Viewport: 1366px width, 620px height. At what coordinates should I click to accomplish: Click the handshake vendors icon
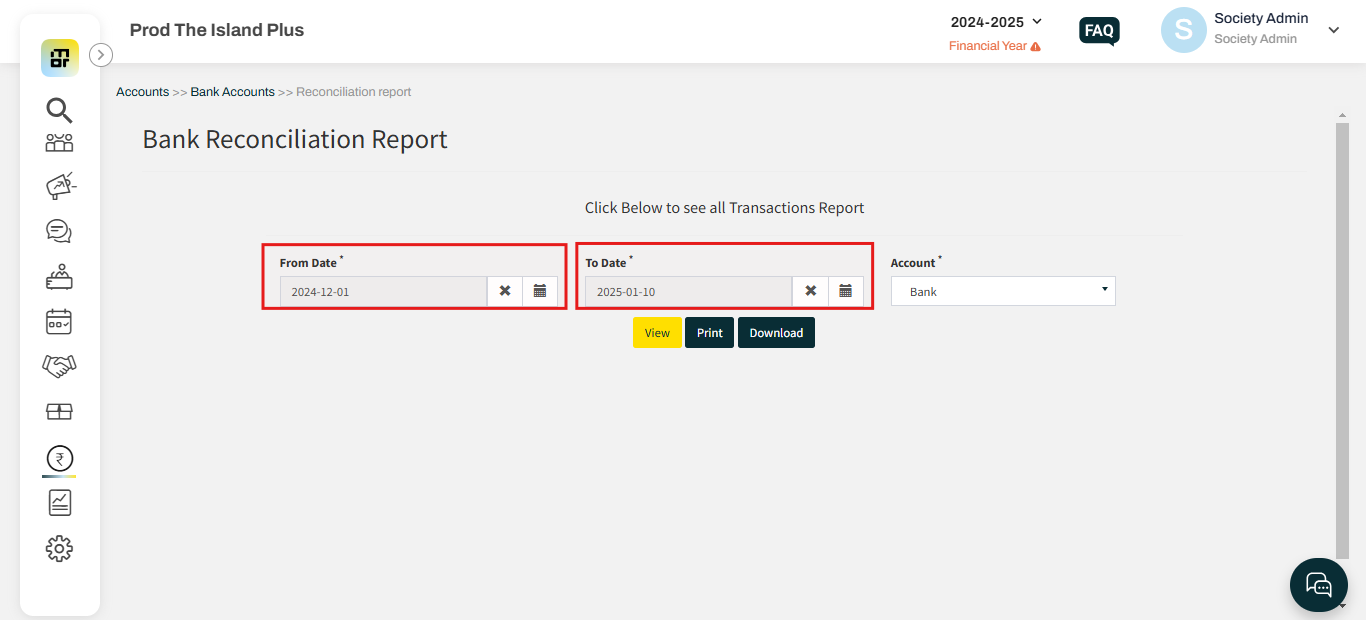(59, 366)
